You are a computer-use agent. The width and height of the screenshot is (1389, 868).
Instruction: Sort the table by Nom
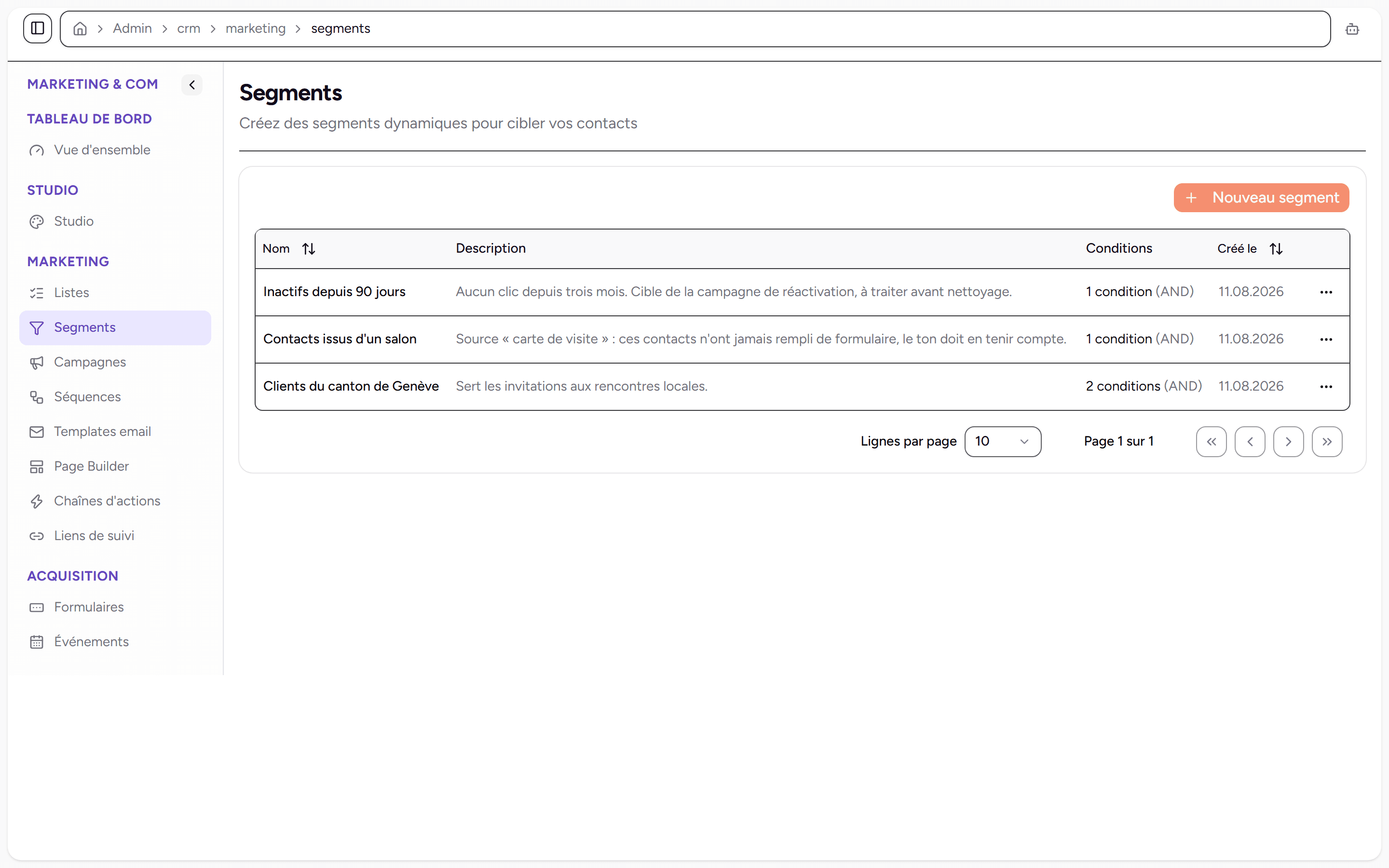[x=289, y=248]
